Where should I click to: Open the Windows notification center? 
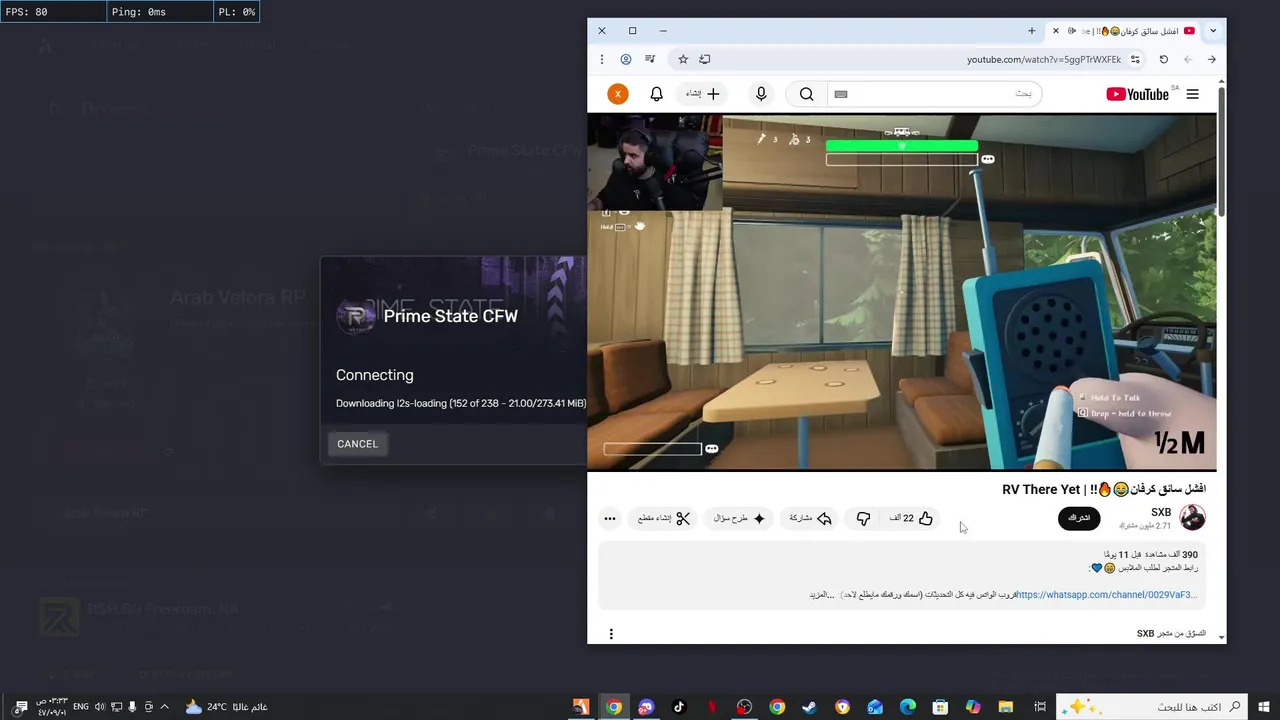(x=19, y=707)
